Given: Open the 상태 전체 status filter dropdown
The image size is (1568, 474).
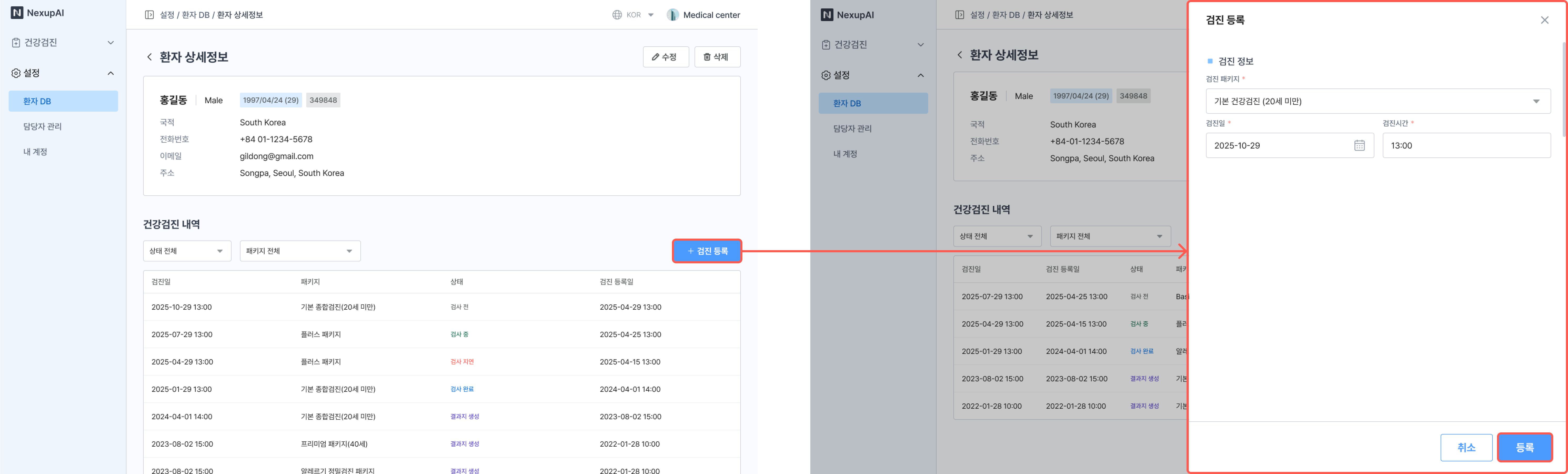Looking at the screenshot, I should [x=187, y=251].
